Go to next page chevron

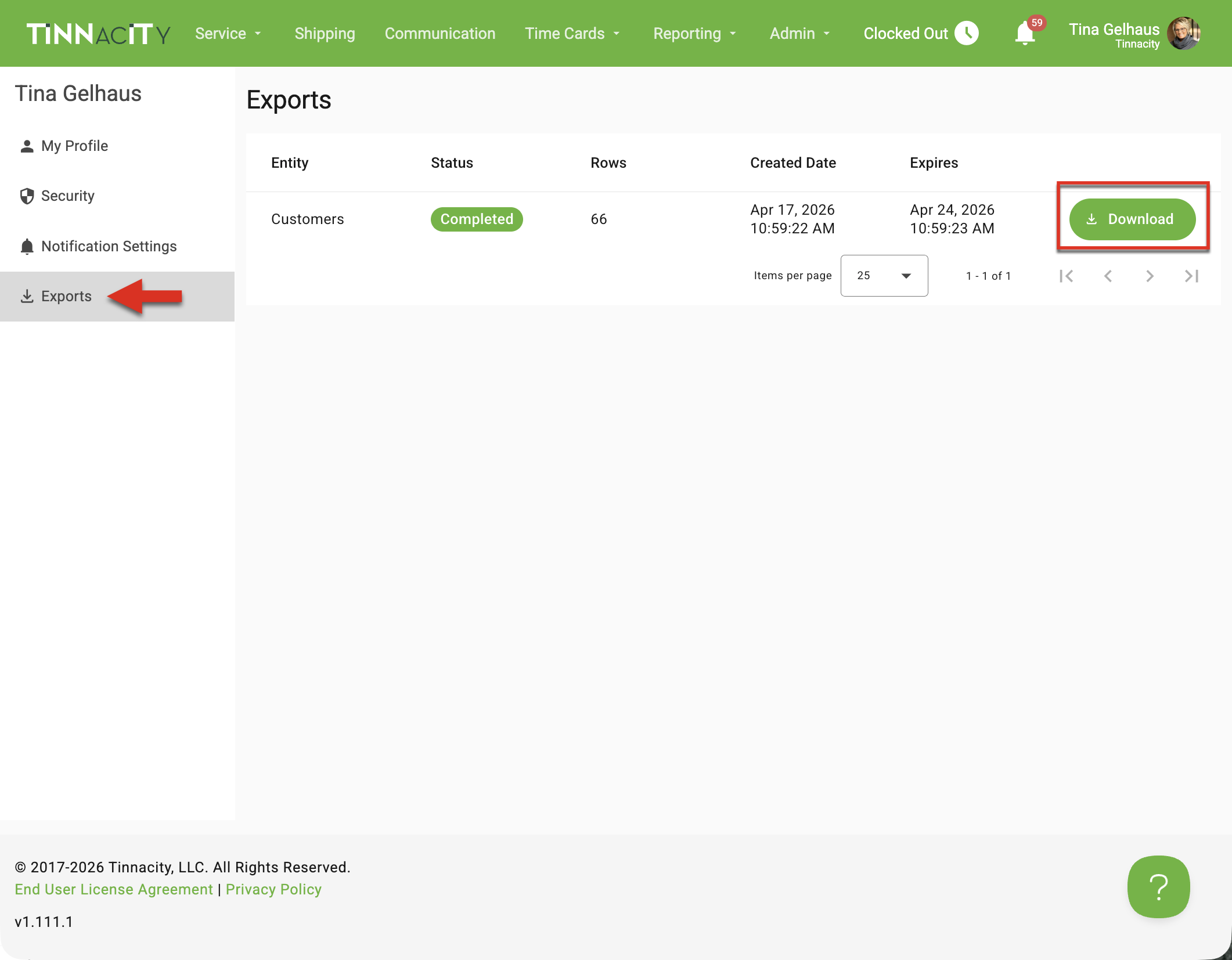pos(1150,276)
